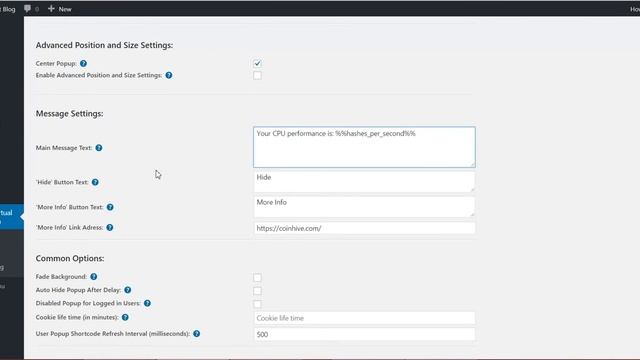The height and width of the screenshot is (360, 640).
Task: Focus the refresh interval field showing 500
Action: tap(364, 334)
